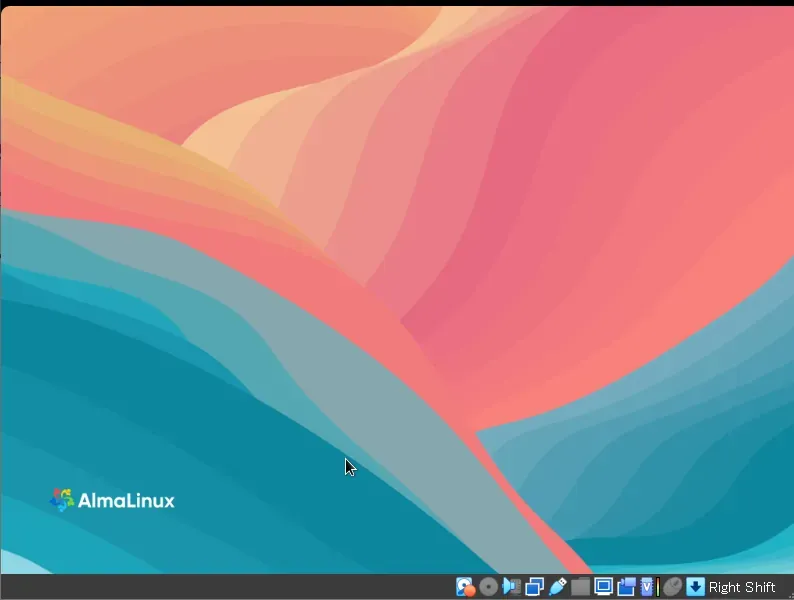Open the shared folders indicator

581,587
